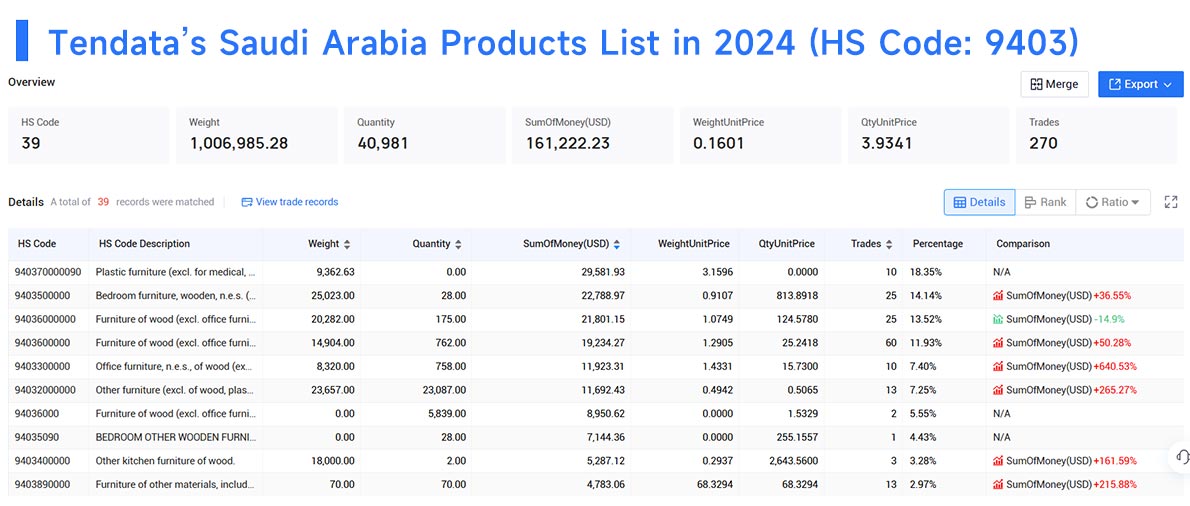Click the overview WeightUnitPrice value 0.1601
Image resolution: width=1190 pixels, height=506 pixels.
click(x=717, y=143)
